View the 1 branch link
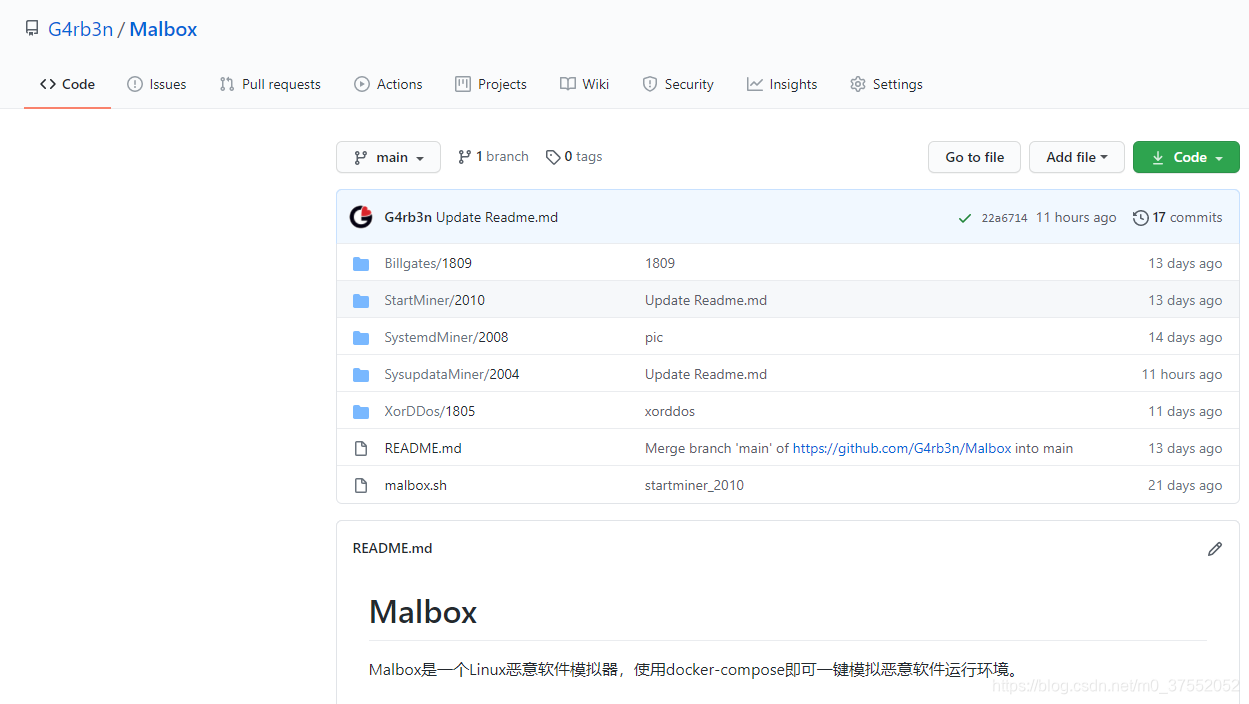This screenshot has height=704, width=1249. click(x=493, y=156)
